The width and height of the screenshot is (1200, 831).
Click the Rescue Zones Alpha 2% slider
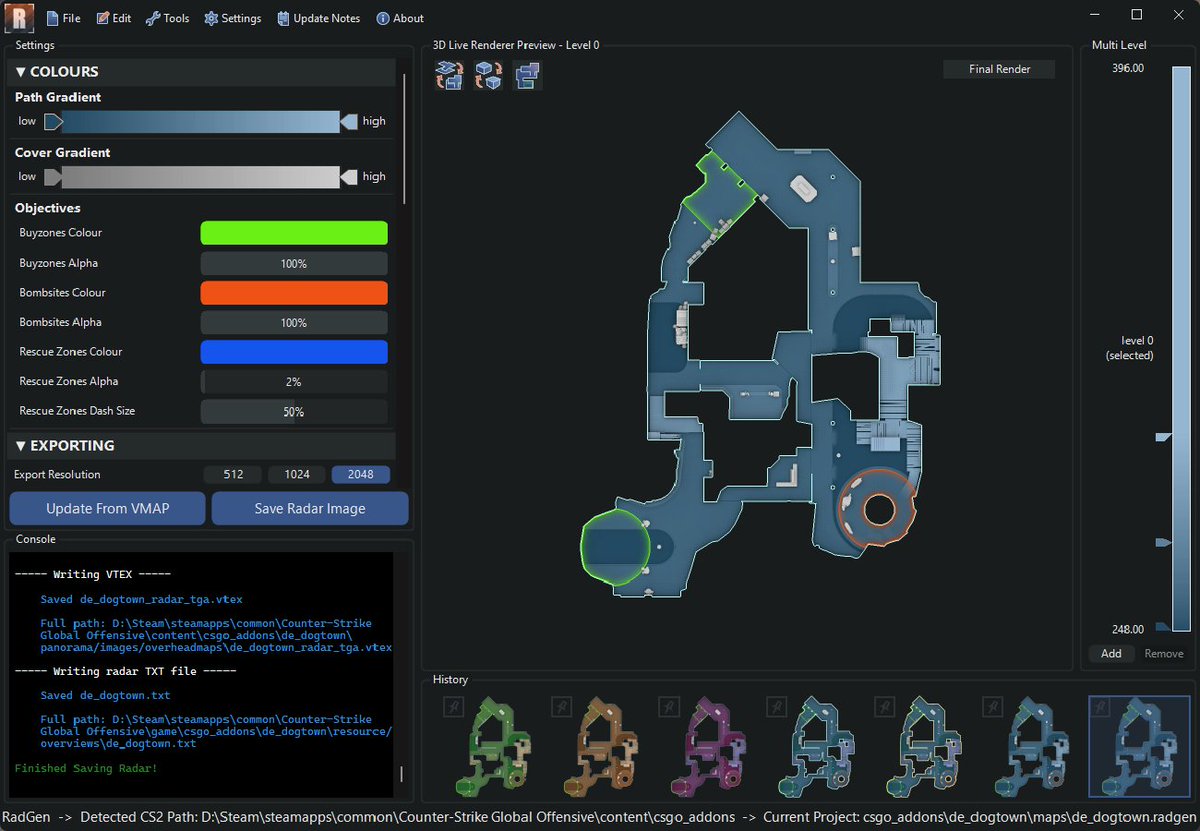click(294, 382)
